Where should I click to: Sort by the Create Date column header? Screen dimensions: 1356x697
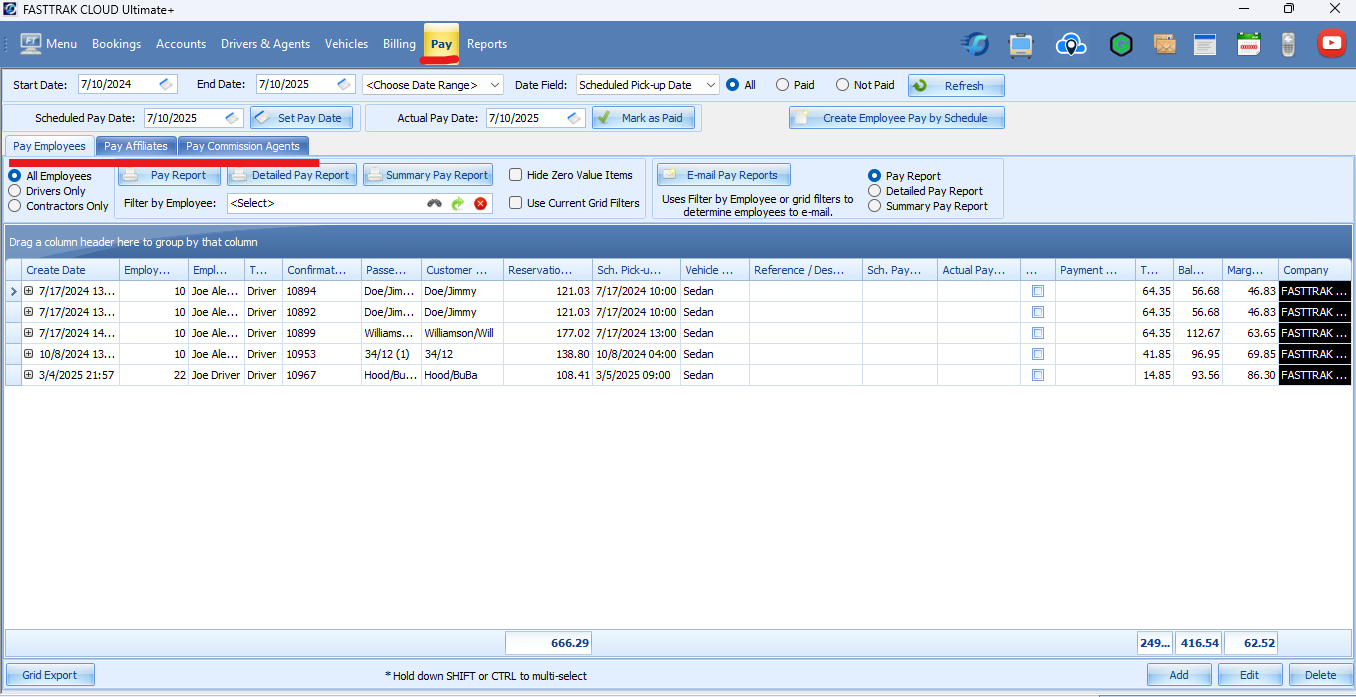pyautogui.click(x=70, y=270)
